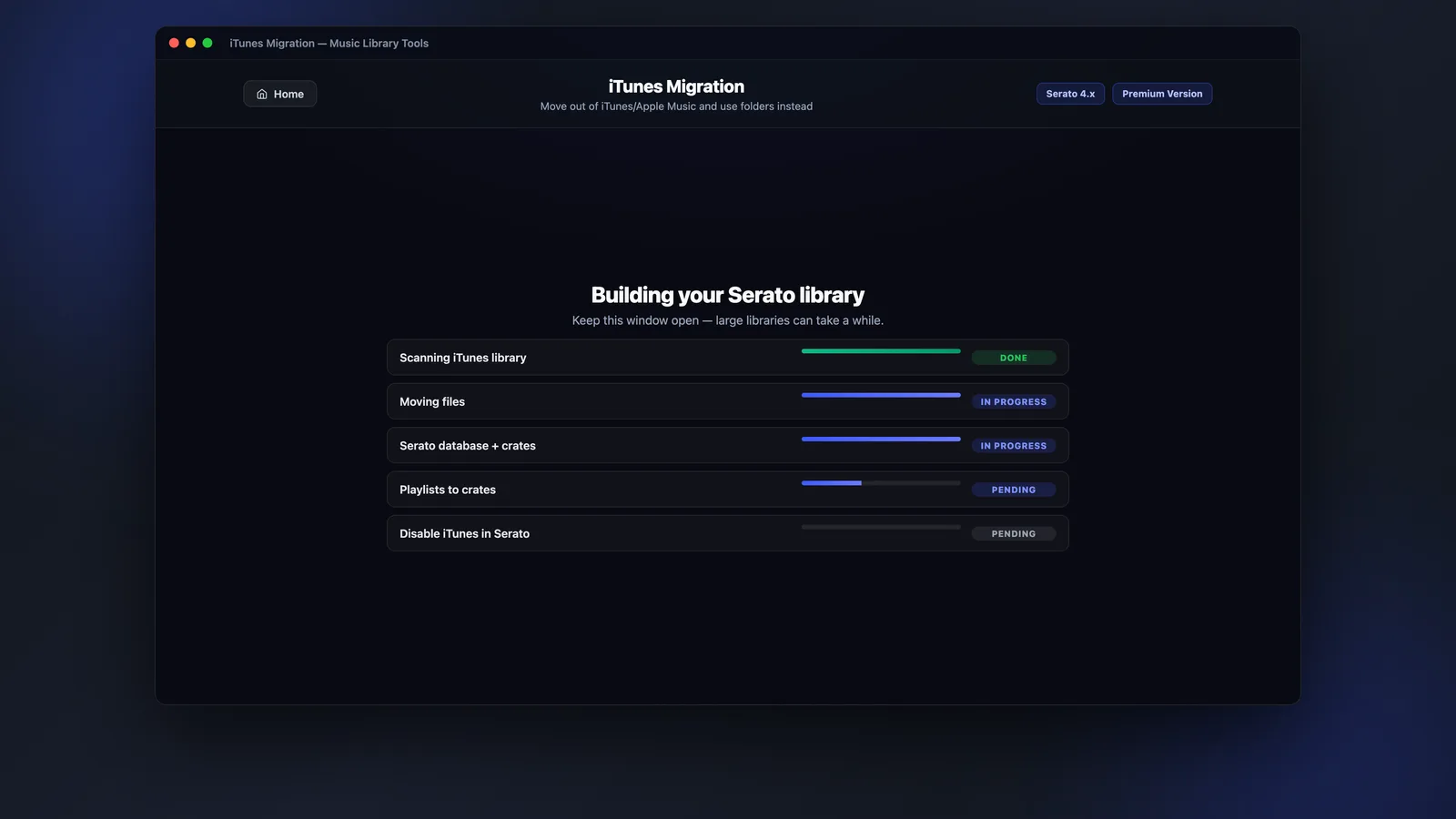
Task: Minimize the window with the yellow button
Action: (190, 43)
